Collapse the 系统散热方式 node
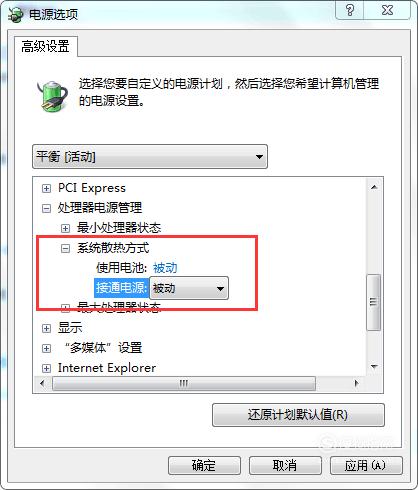The height and width of the screenshot is (490, 418). pos(65,248)
